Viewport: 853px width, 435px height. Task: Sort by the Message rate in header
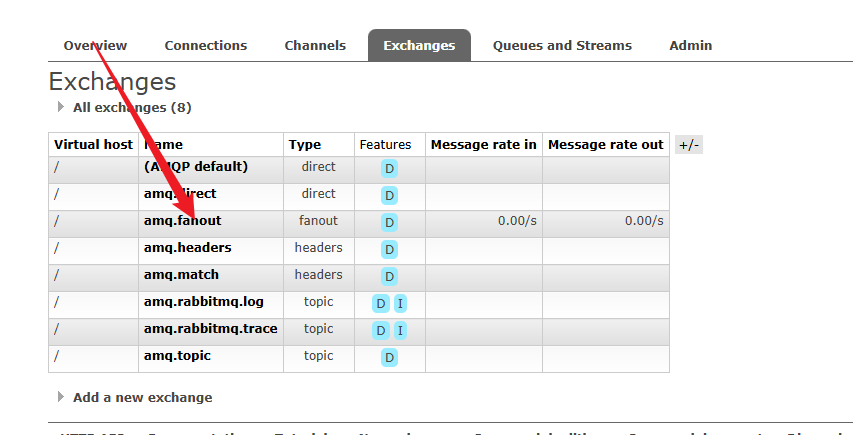[x=484, y=145]
